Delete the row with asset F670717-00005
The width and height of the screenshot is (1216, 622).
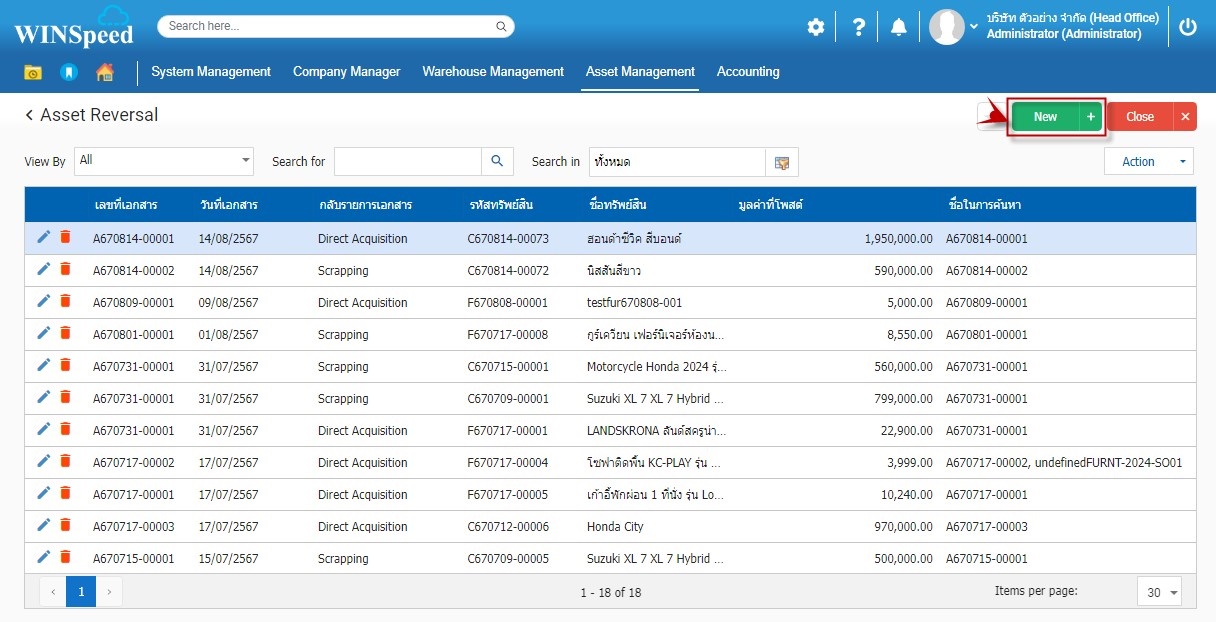click(x=65, y=493)
